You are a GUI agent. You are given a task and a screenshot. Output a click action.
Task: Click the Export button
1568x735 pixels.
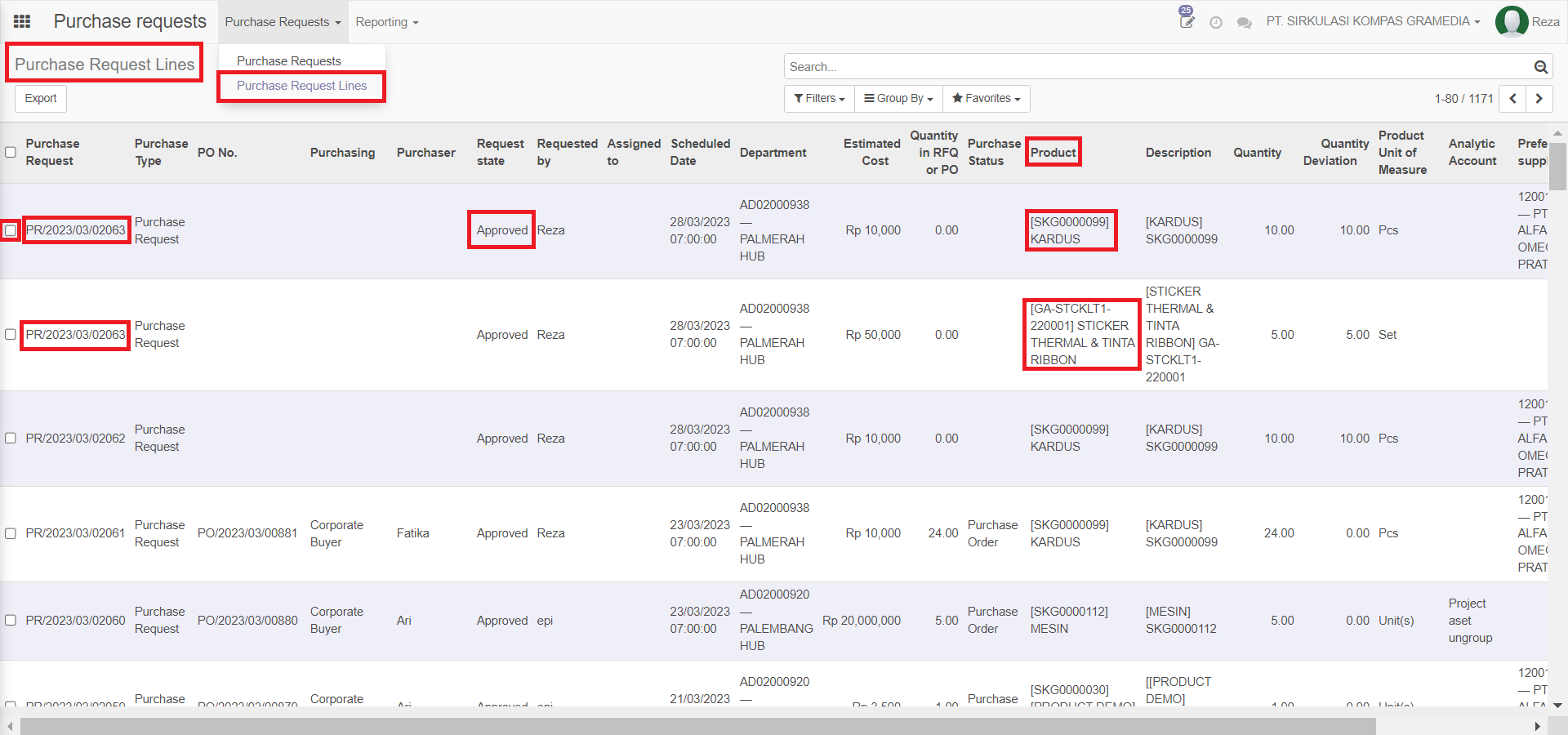(x=41, y=99)
